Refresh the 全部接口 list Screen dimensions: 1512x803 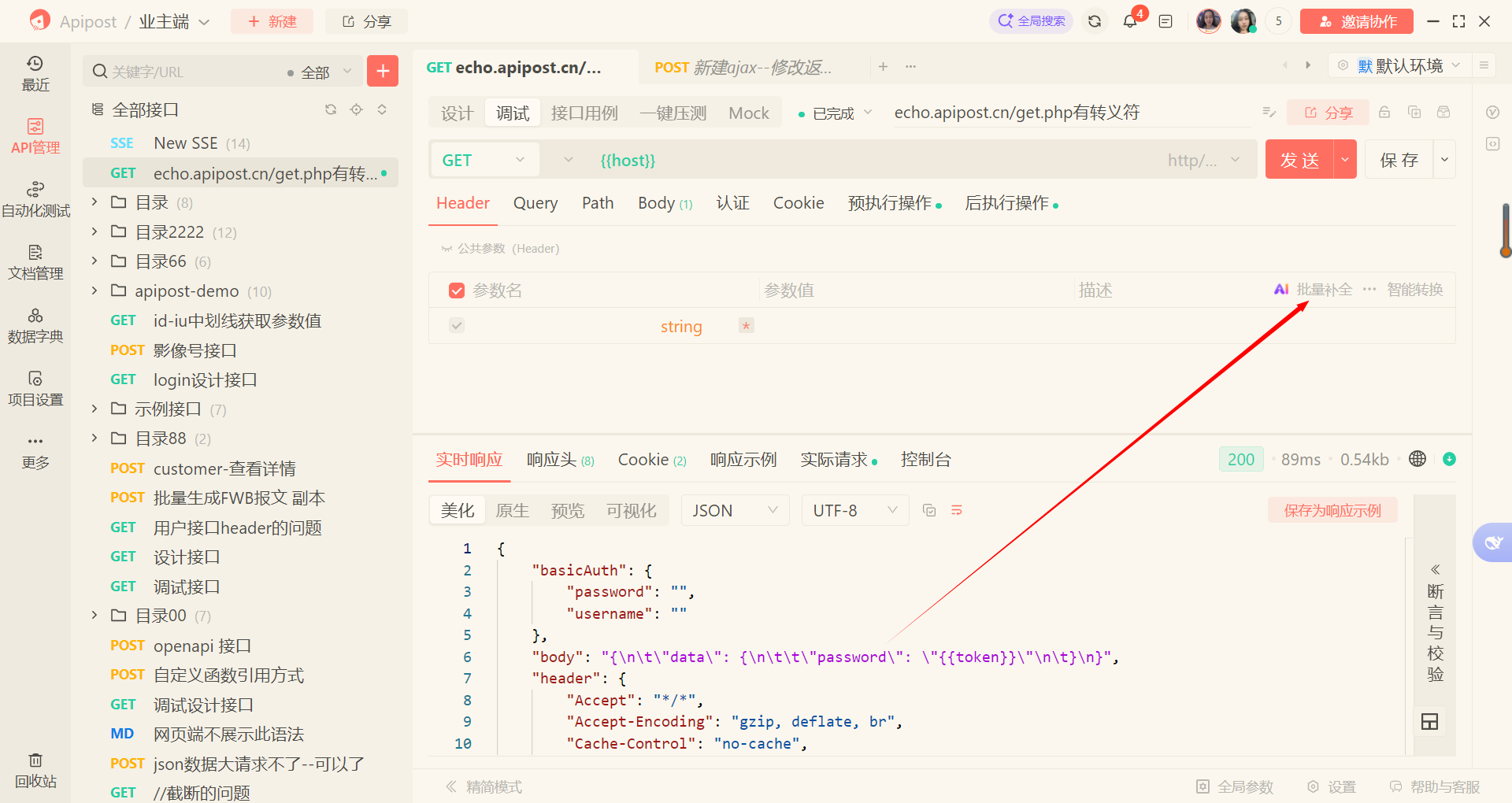[331, 109]
